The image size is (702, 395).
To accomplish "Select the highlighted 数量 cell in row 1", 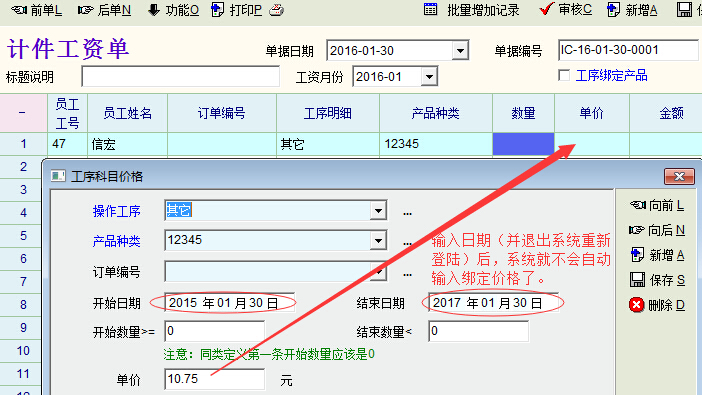I will pos(523,144).
